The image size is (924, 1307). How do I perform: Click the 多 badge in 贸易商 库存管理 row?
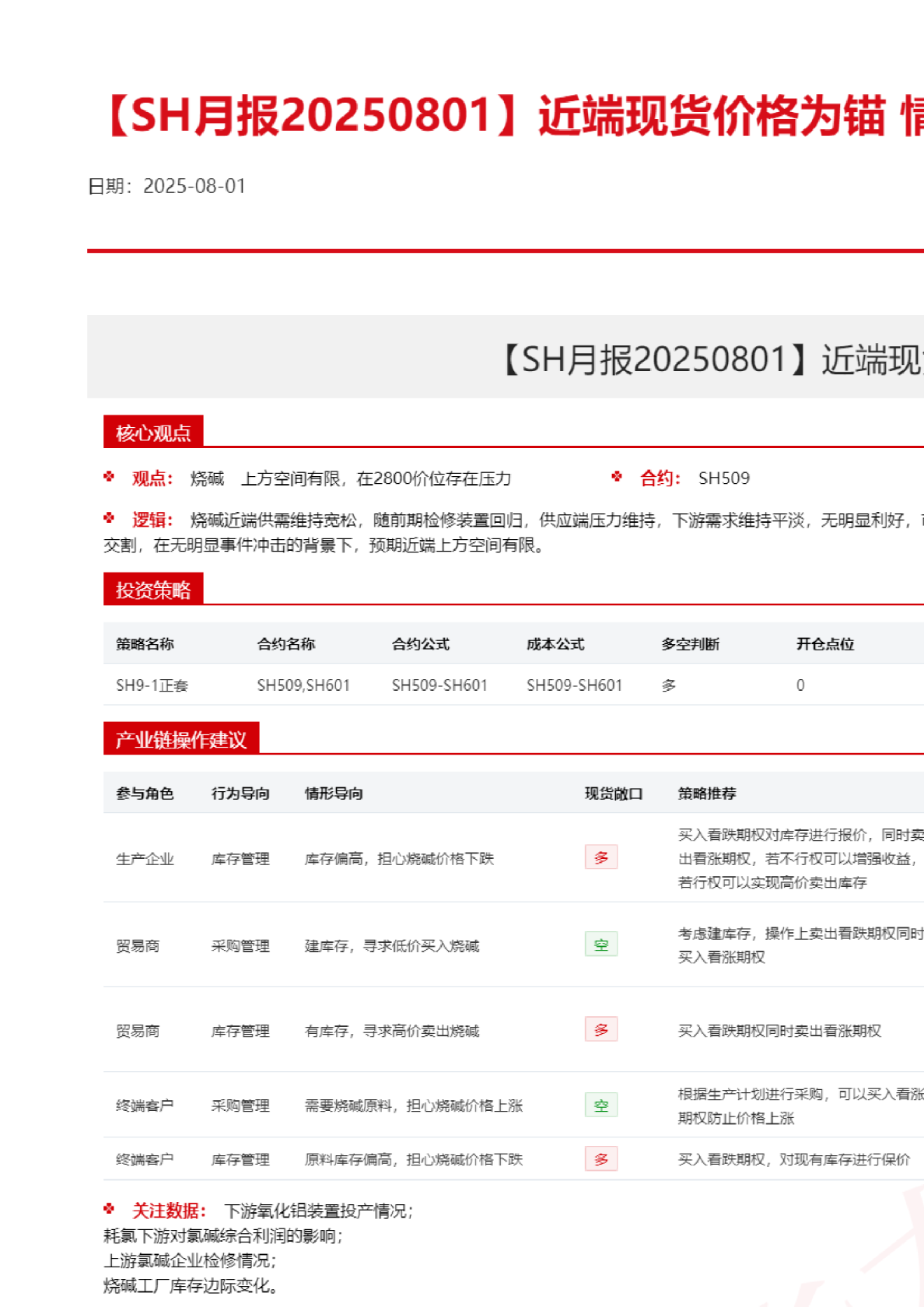click(600, 1029)
